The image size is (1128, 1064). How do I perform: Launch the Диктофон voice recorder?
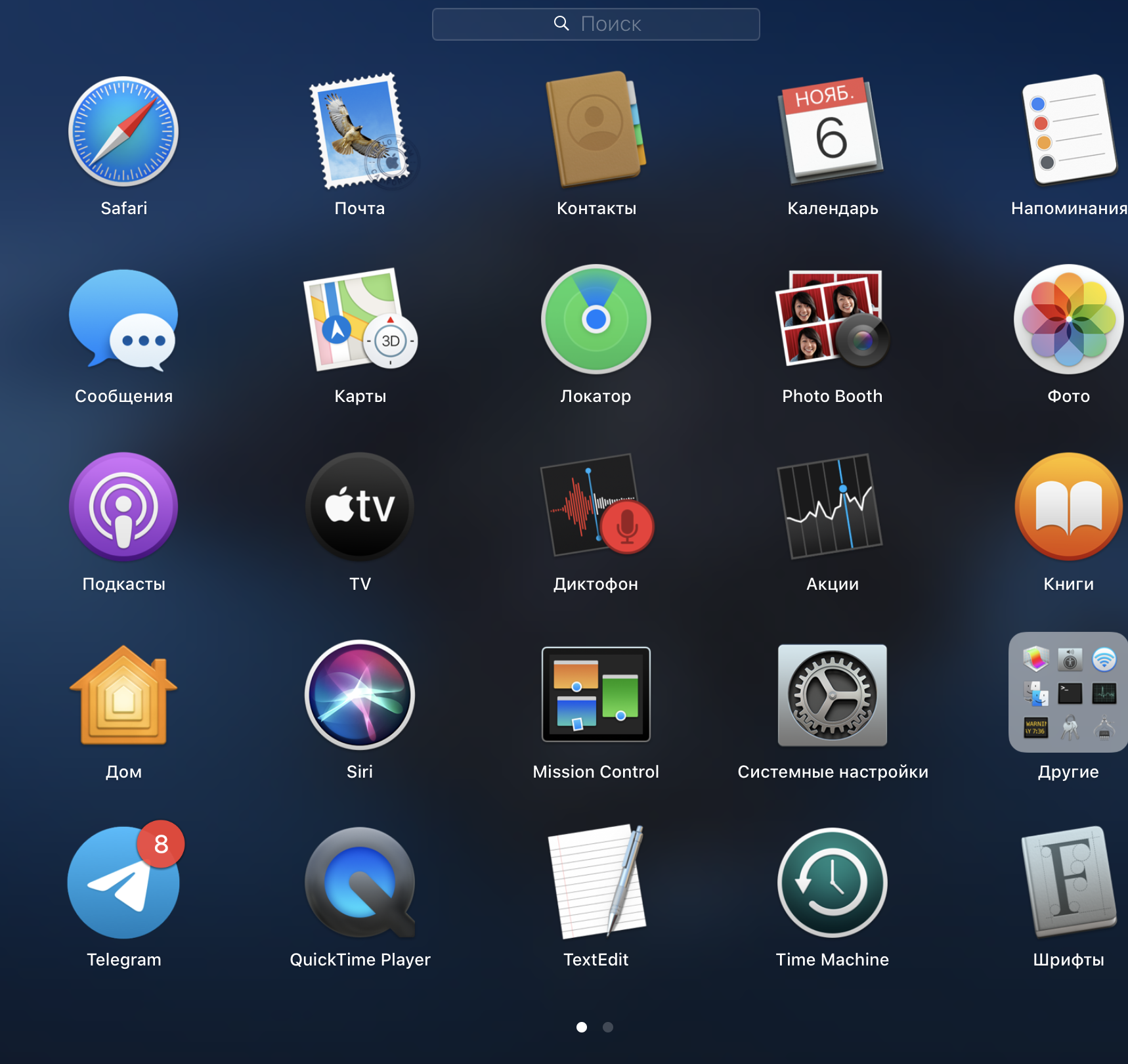(x=596, y=506)
